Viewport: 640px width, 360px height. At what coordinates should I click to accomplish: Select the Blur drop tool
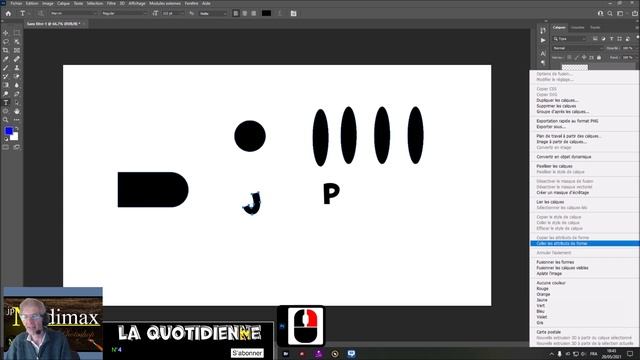pos(17,85)
